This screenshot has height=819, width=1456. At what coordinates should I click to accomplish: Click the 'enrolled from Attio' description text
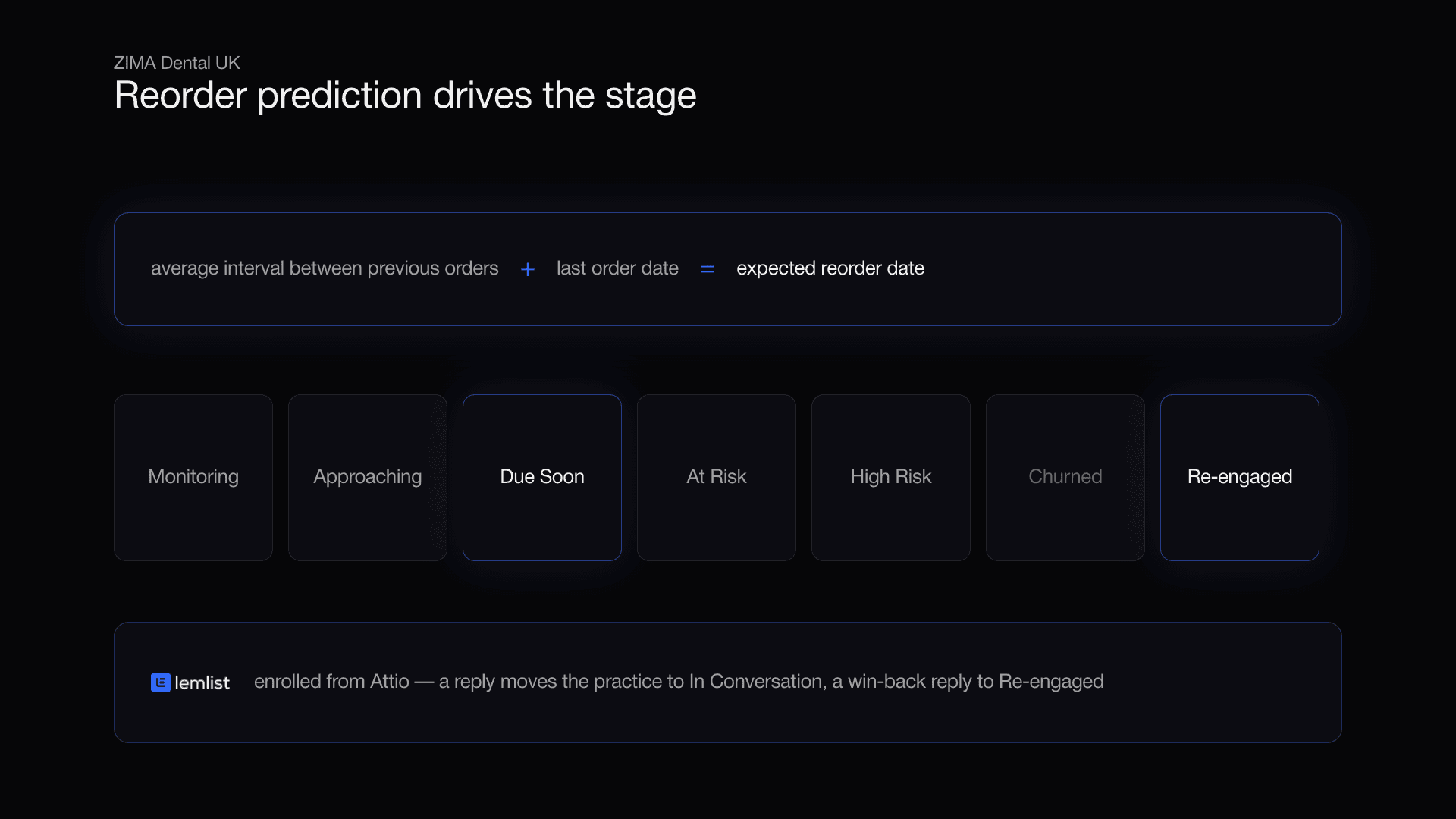(x=331, y=682)
